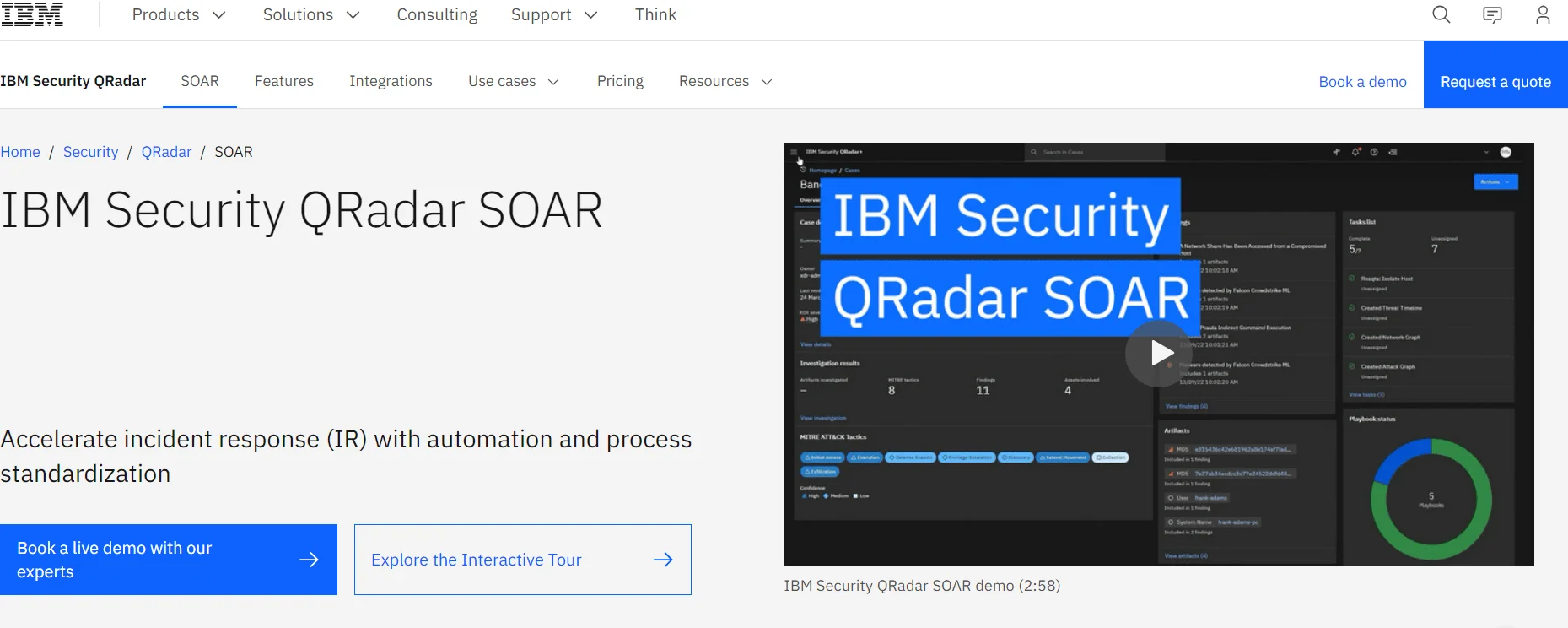
Task: Switch to the Features tab
Action: pos(284,81)
